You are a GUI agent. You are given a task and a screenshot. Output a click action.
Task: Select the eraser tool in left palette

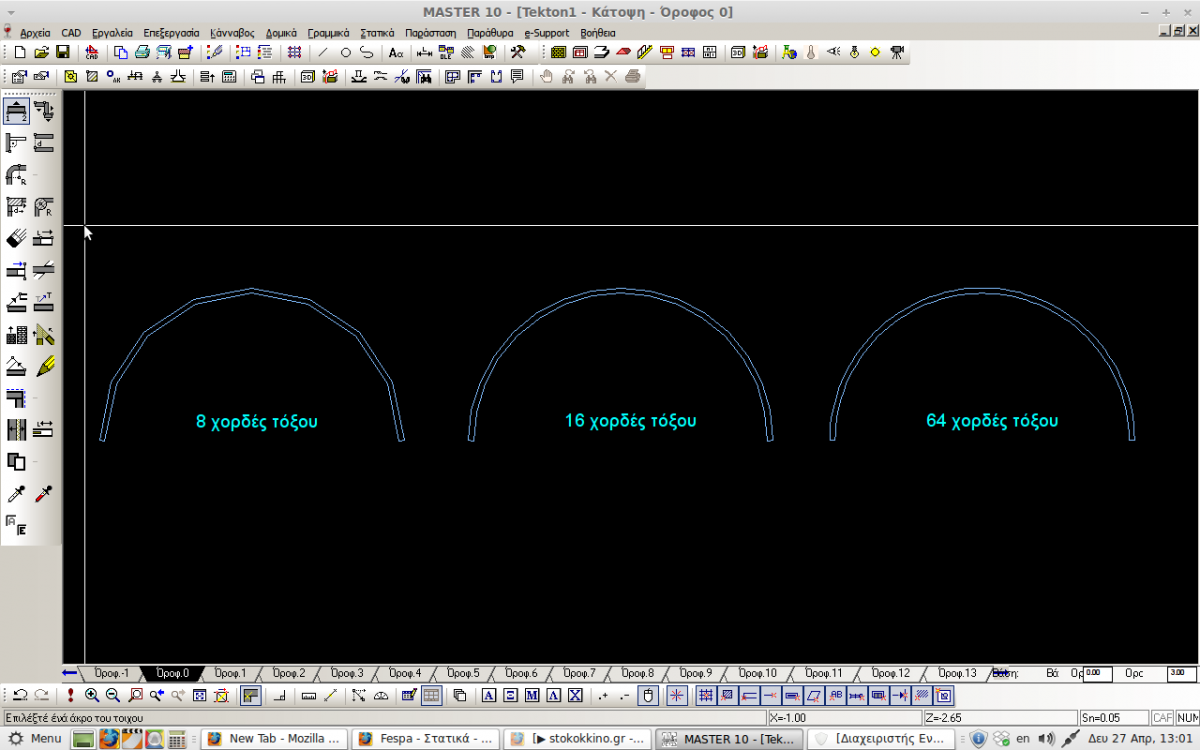coord(16,238)
